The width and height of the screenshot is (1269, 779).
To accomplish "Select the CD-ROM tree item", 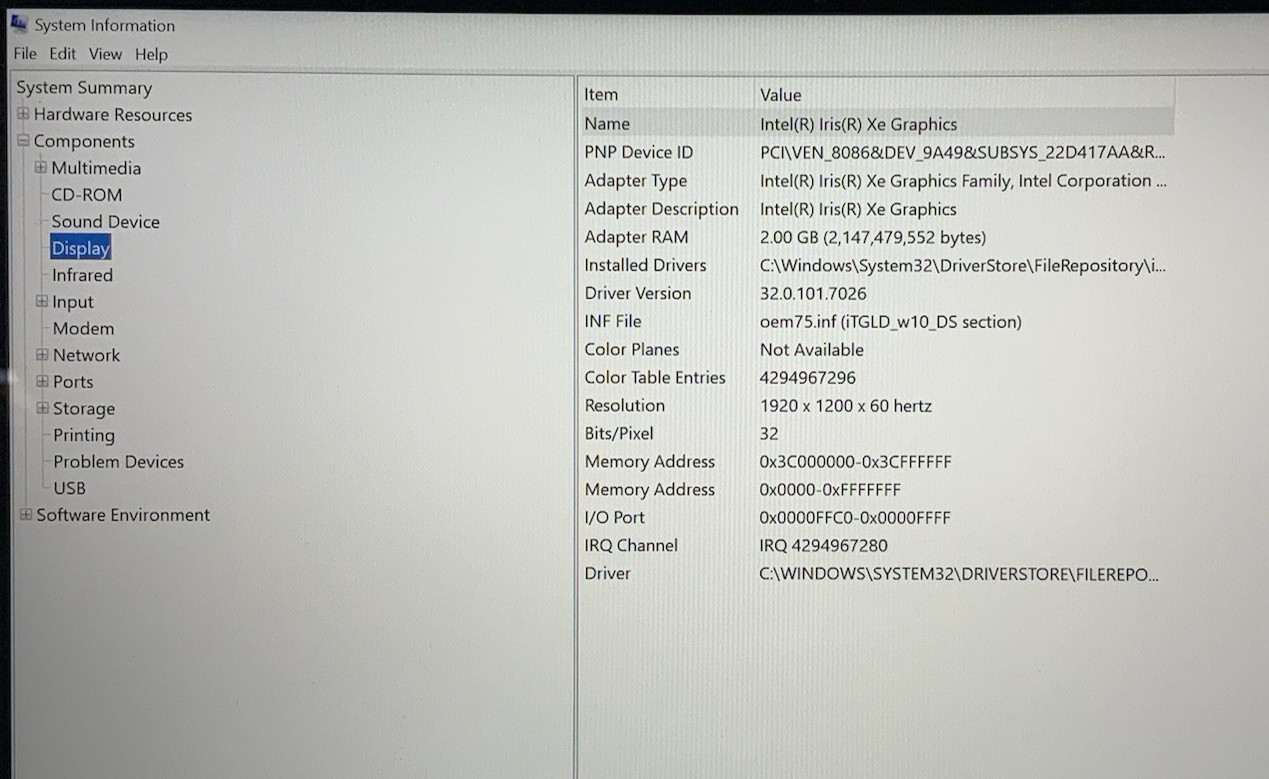I will tap(87, 195).
